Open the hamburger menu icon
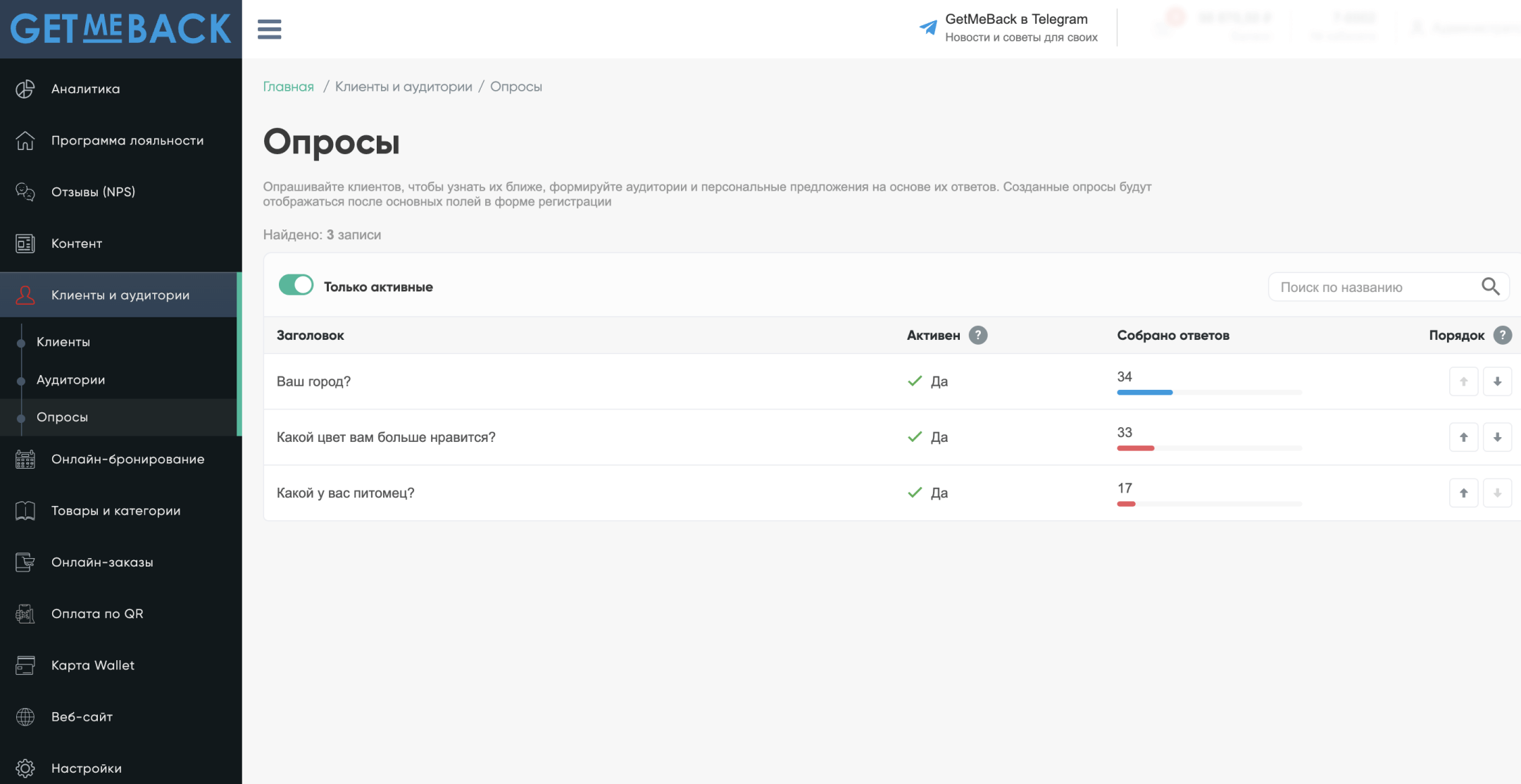The height and width of the screenshot is (784, 1521). (x=269, y=29)
